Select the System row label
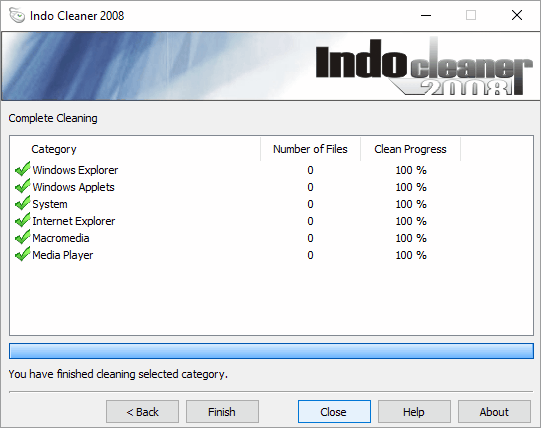Image resolution: width=541 pixels, height=428 pixels. tap(50, 204)
